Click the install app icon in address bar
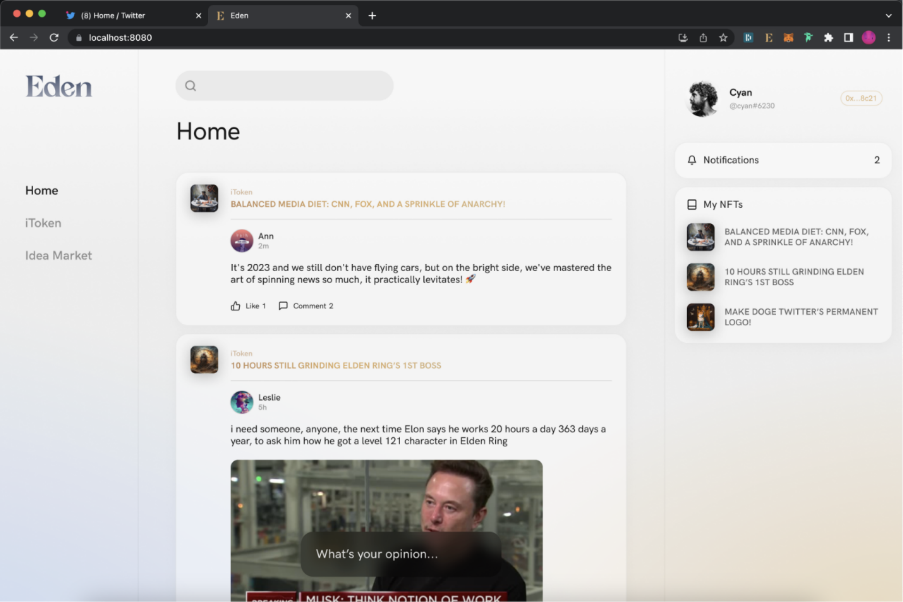Viewport: 903px width, 602px height. pyautogui.click(x=683, y=38)
